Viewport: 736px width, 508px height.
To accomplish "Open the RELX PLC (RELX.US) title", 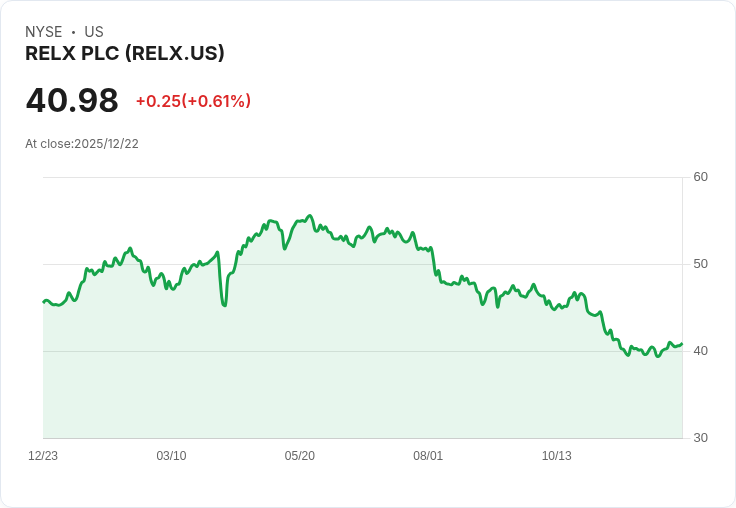I will [124, 54].
